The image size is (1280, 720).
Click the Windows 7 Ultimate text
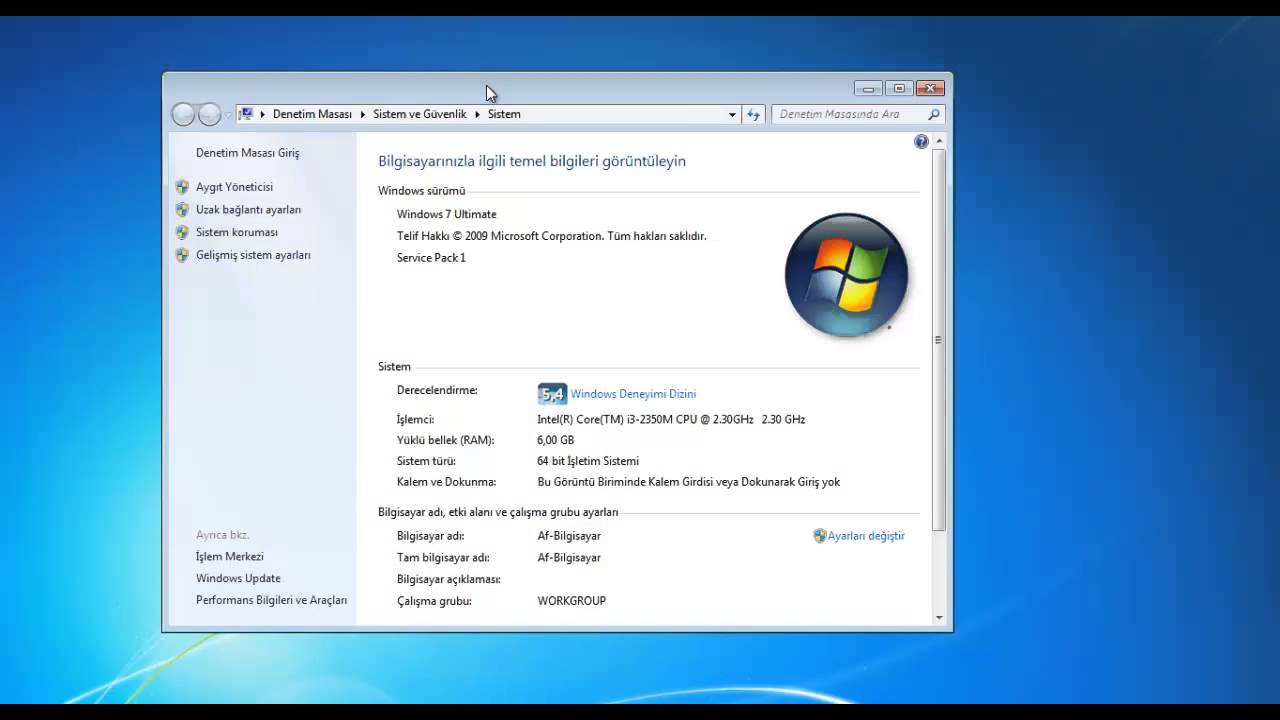446,214
